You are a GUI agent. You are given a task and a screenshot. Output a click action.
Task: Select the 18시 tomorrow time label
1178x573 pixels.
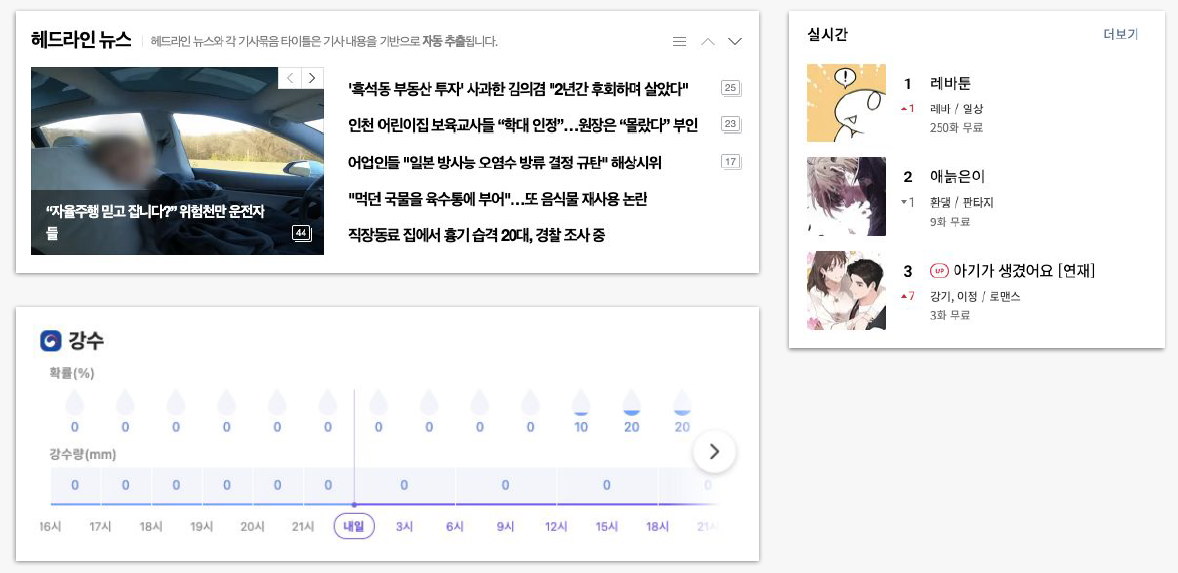pos(657,526)
